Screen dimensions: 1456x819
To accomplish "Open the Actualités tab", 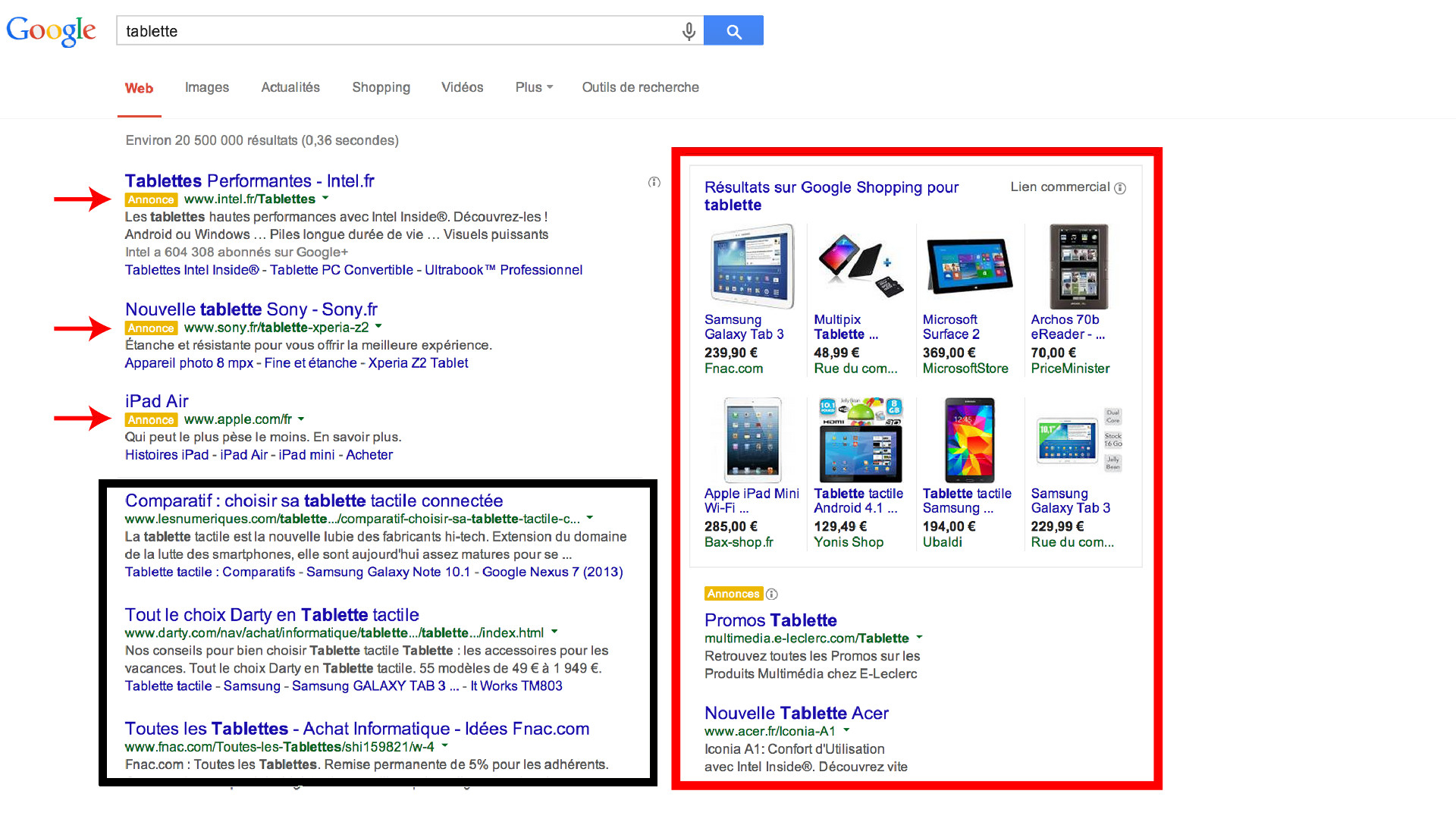I will coord(290,87).
